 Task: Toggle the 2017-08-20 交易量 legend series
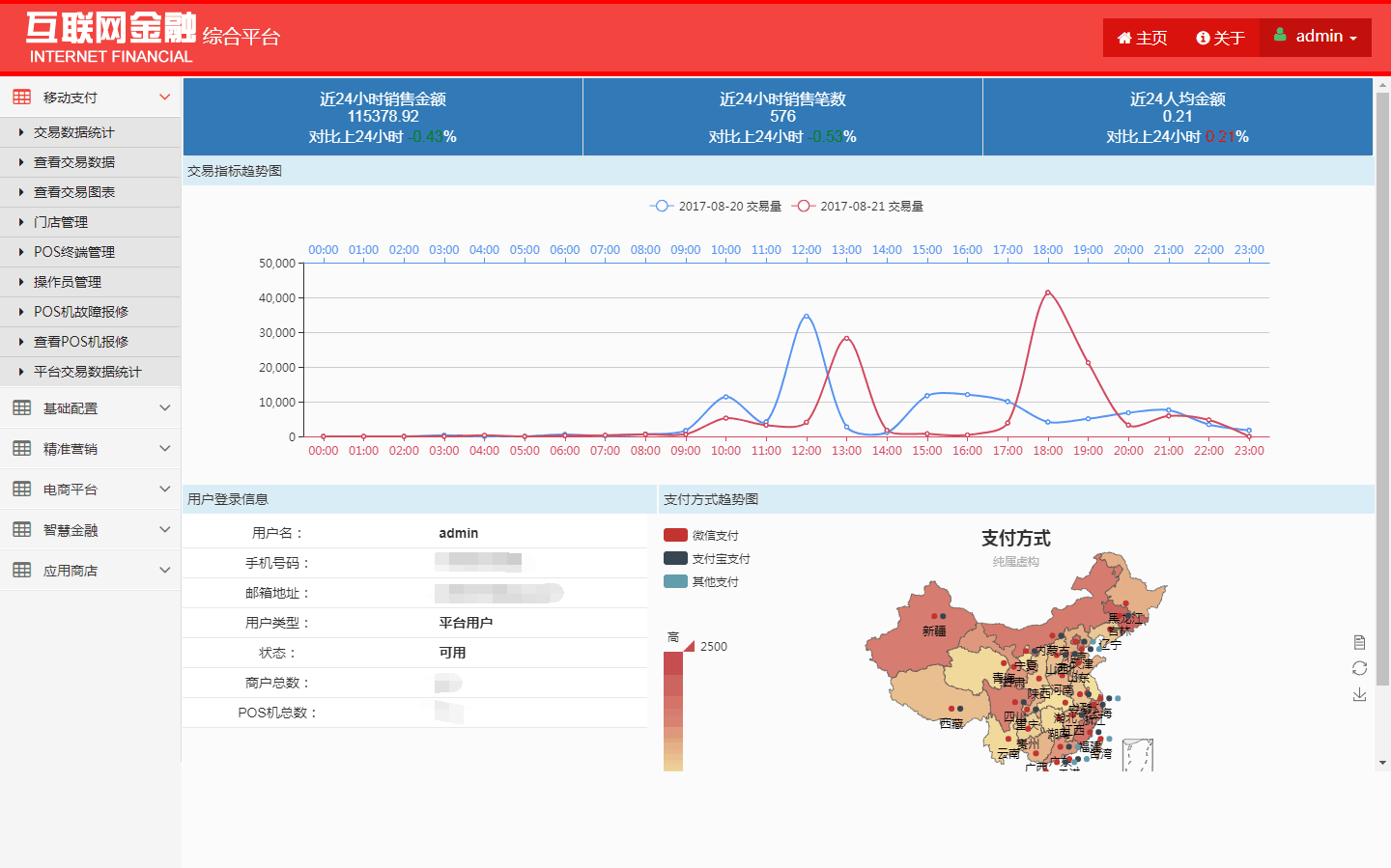pos(716,207)
